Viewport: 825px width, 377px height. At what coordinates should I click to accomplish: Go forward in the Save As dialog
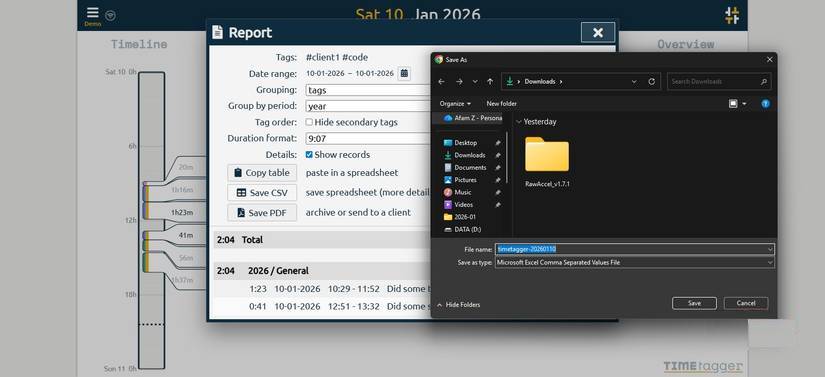point(459,81)
